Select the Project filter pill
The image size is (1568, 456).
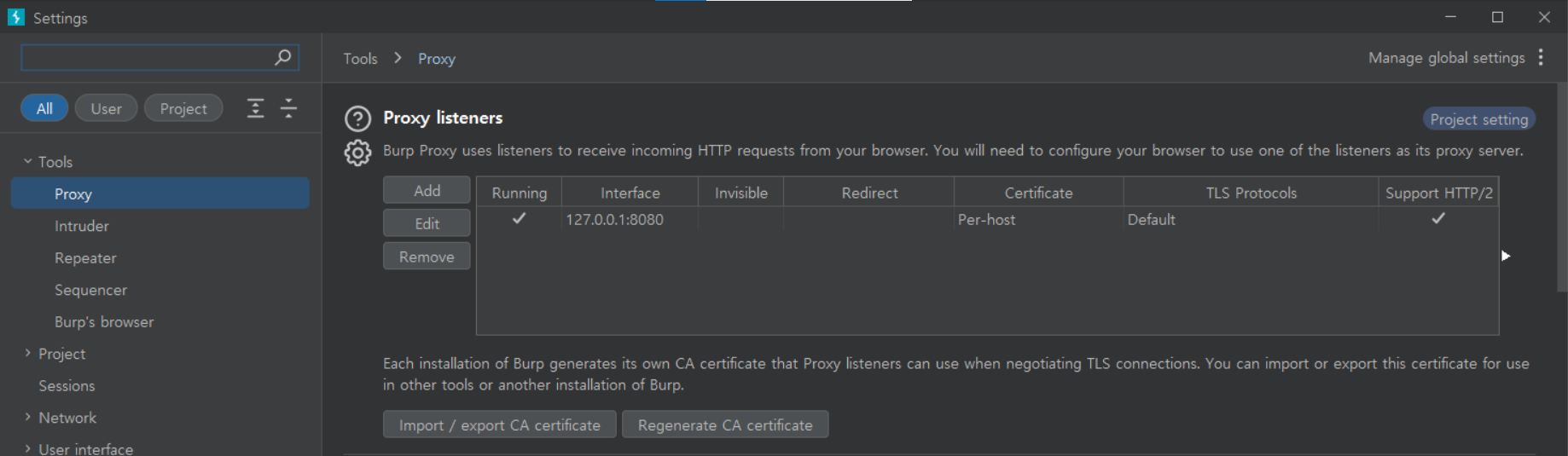pyautogui.click(x=183, y=108)
